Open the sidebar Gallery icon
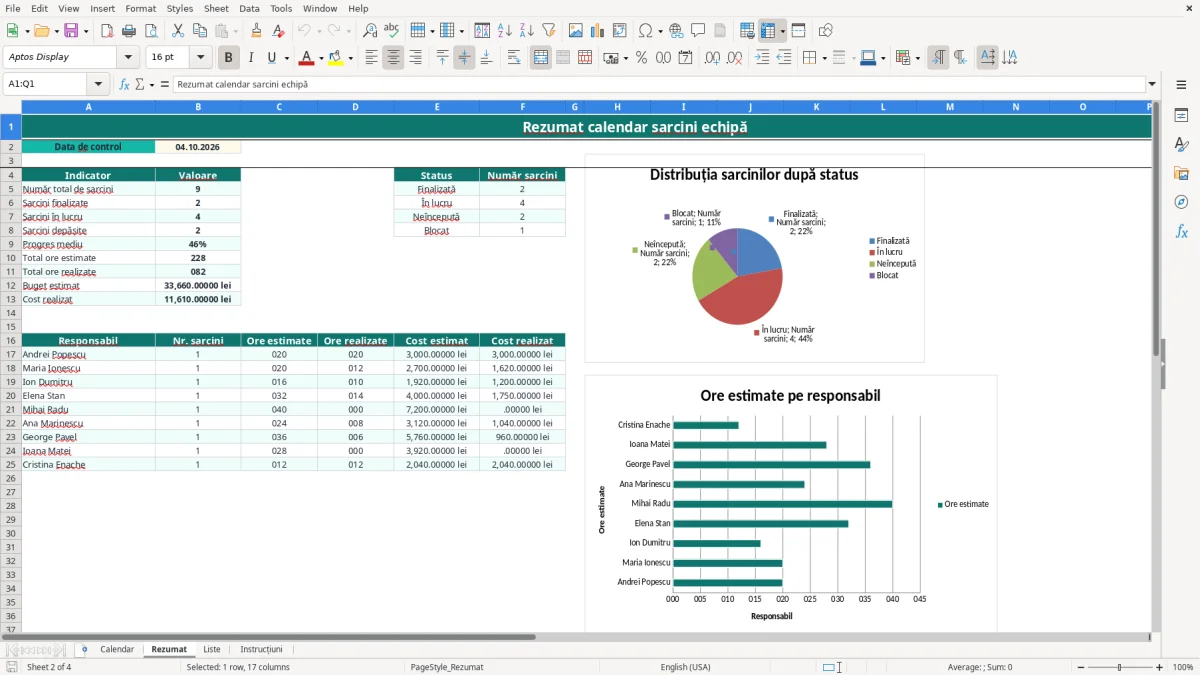Viewport: 1200px width, 675px height. click(x=1181, y=173)
